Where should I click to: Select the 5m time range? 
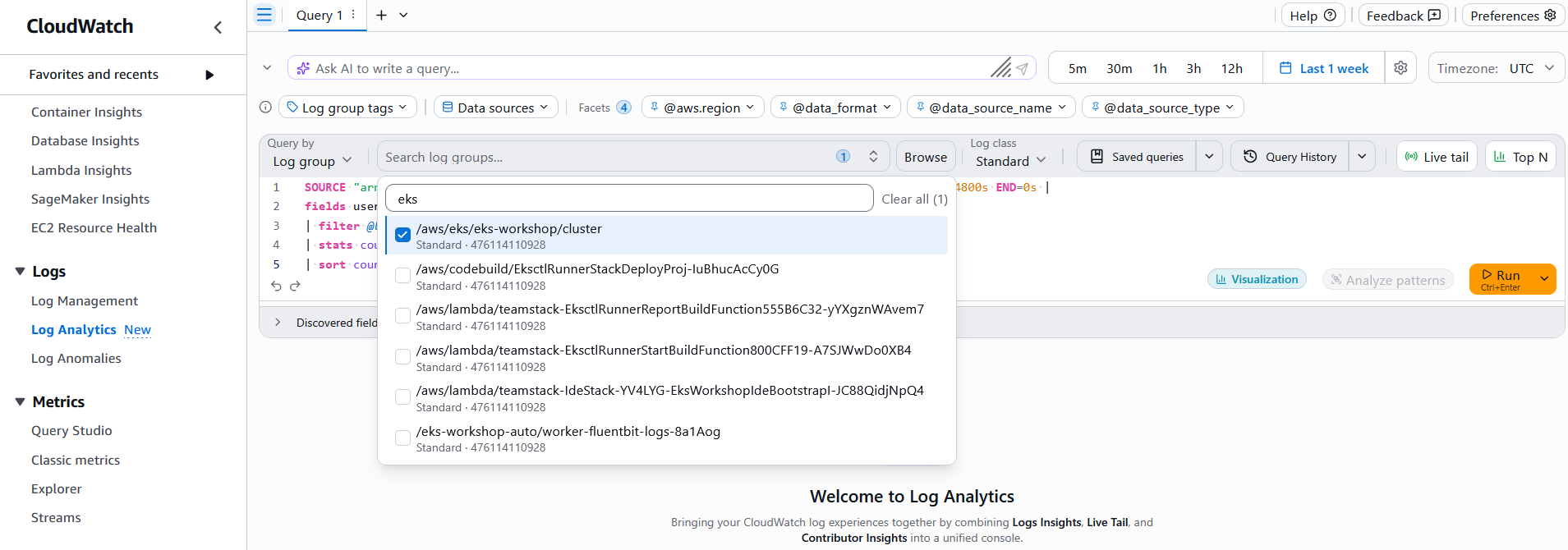pos(1078,68)
